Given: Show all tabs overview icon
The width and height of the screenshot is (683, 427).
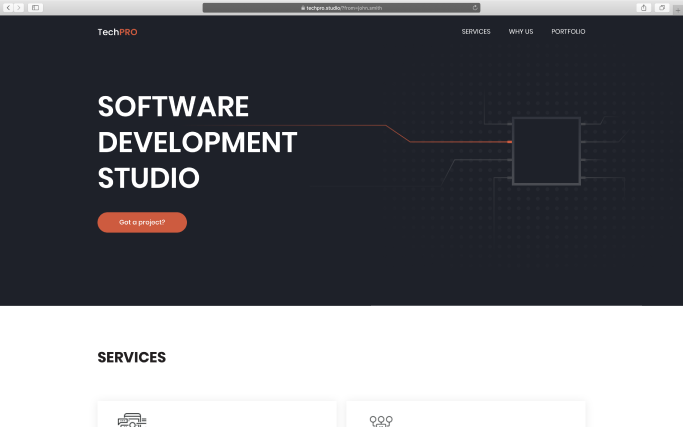Looking at the screenshot, I should click(x=662, y=7).
